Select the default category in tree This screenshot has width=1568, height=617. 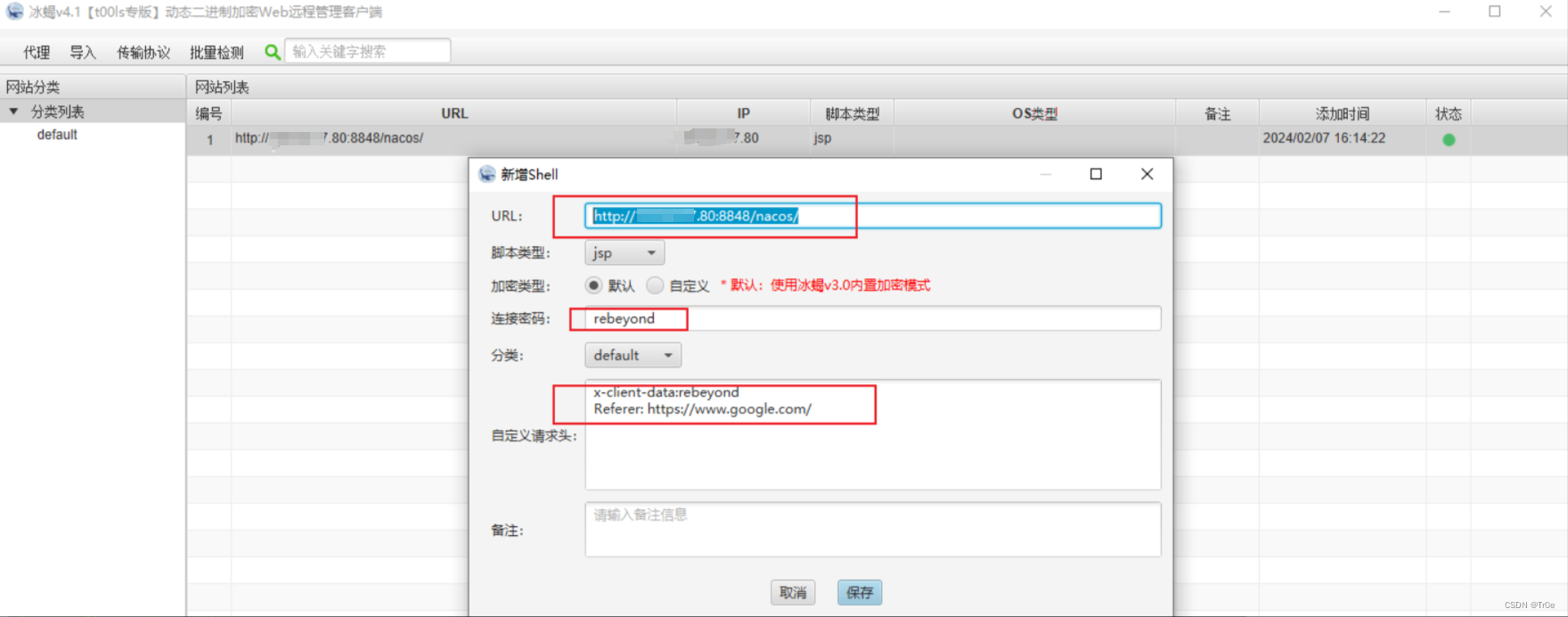click(x=57, y=135)
